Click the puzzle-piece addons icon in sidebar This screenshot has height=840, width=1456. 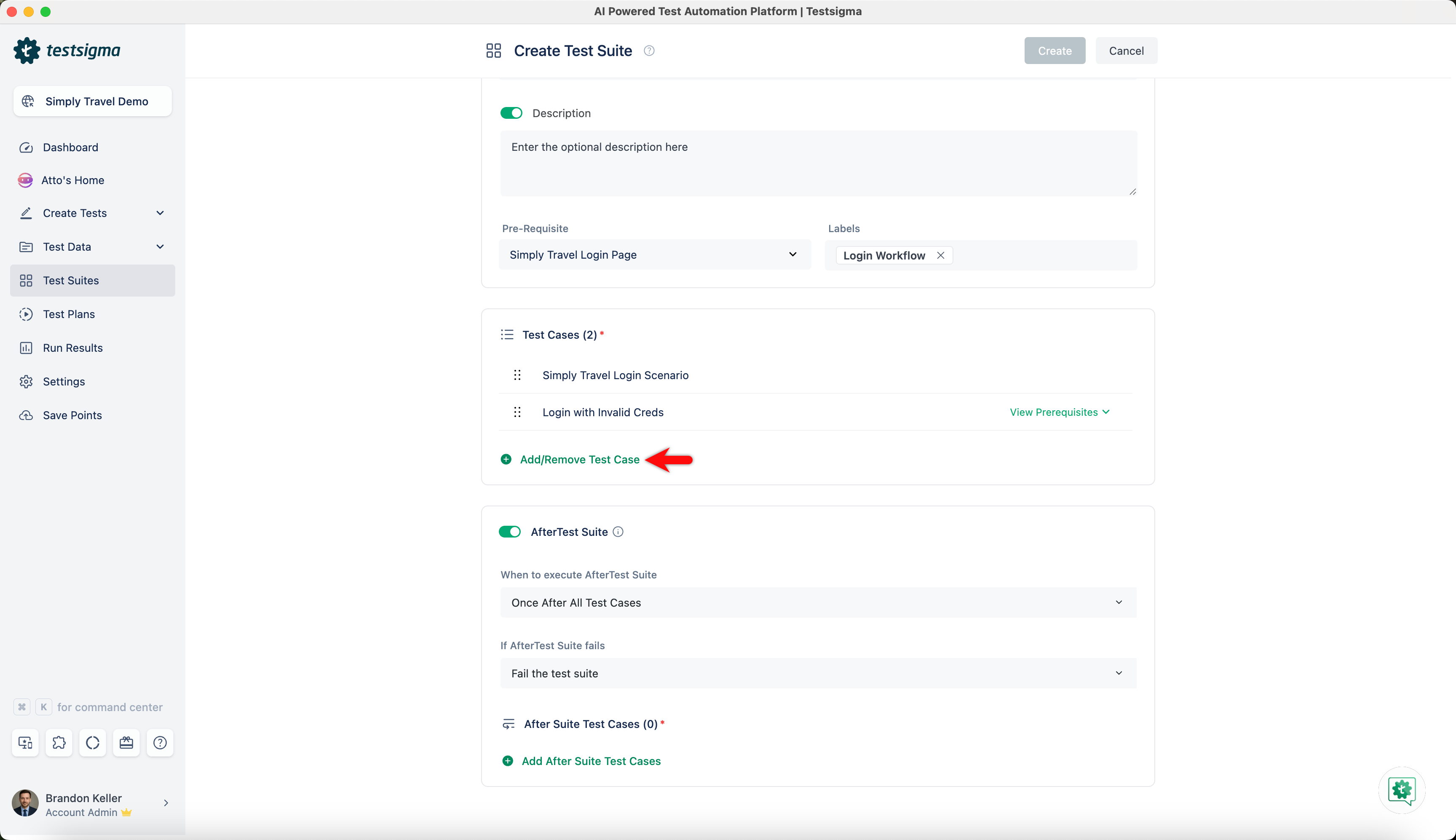[59, 743]
